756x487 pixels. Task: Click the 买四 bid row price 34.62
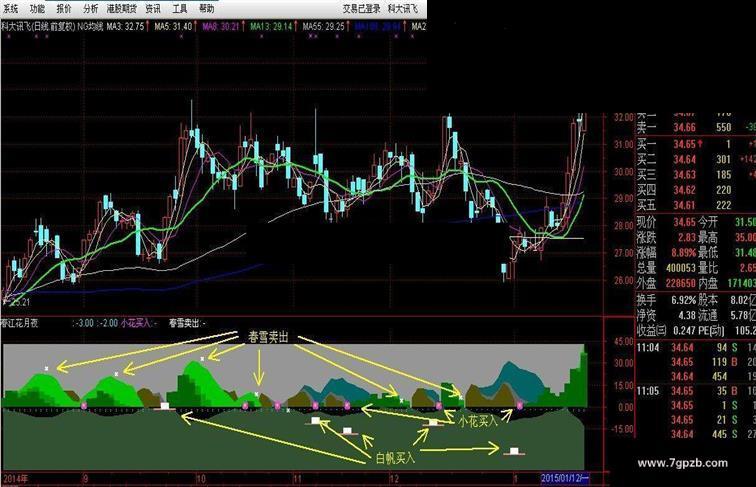[x=685, y=190]
